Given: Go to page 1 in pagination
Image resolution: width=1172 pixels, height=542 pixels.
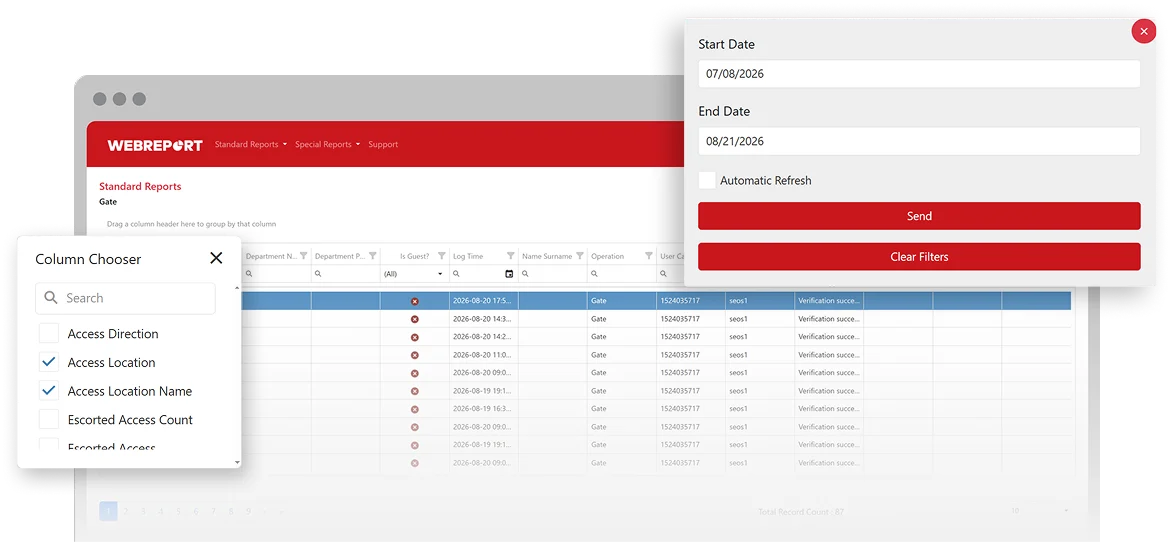Looking at the screenshot, I should (x=108, y=511).
